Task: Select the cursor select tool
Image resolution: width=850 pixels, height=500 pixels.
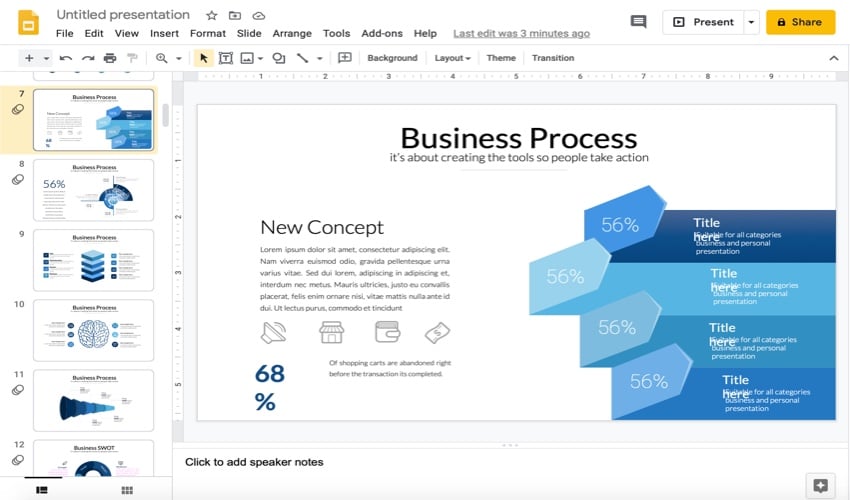Action: (x=204, y=58)
